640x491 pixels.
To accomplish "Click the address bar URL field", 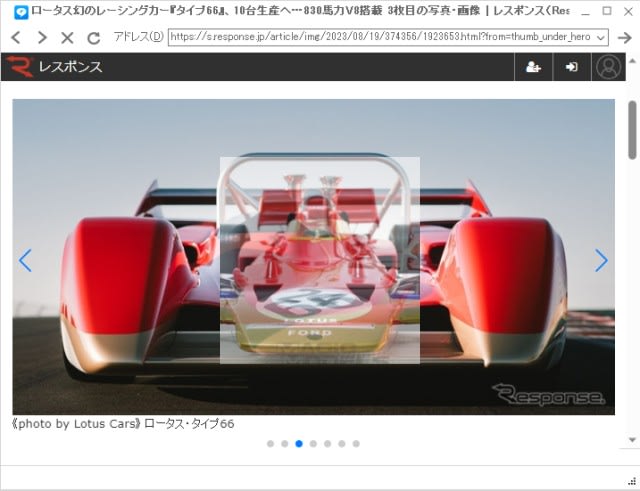I will point(381,37).
